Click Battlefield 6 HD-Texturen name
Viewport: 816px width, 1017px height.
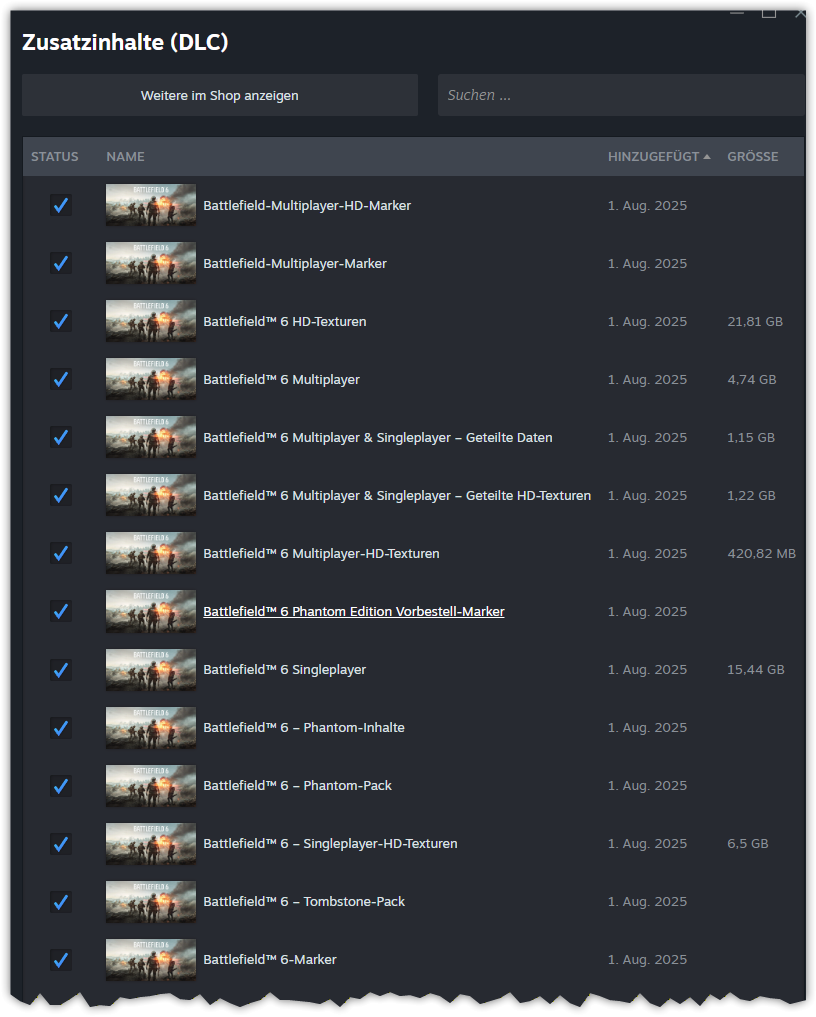coord(285,322)
